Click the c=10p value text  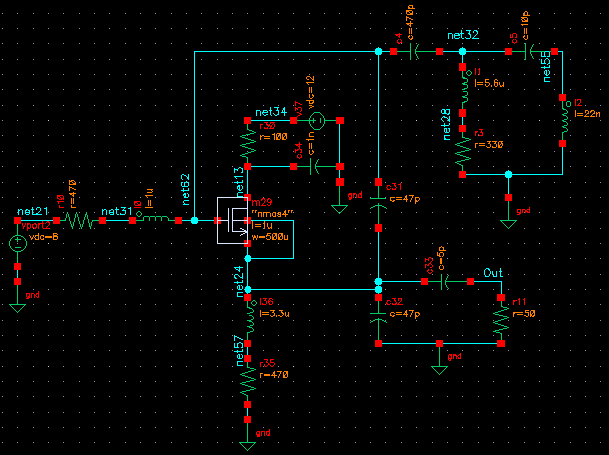[x=525, y=26]
